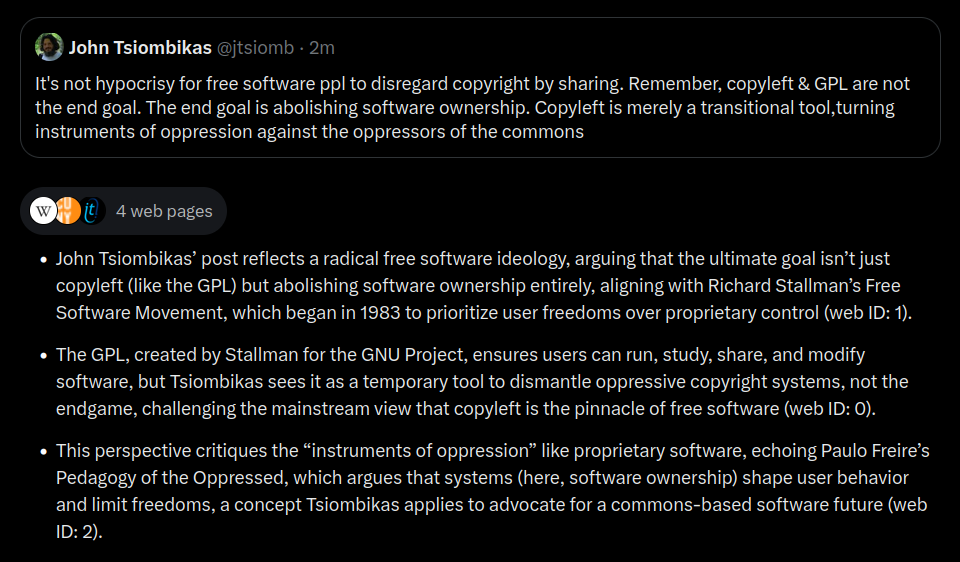960x562 pixels.
Task: Click the 'web ID: 0' citation
Action: click(829, 408)
